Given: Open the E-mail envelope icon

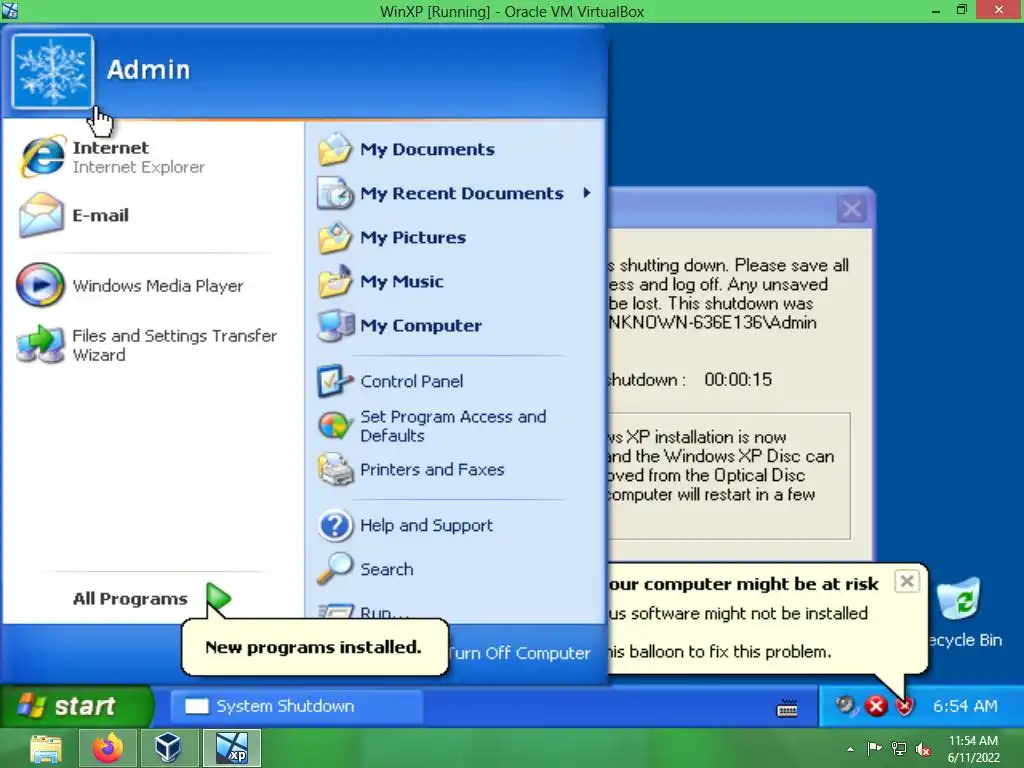Looking at the screenshot, I should pyautogui.click(x=41, y=215).
